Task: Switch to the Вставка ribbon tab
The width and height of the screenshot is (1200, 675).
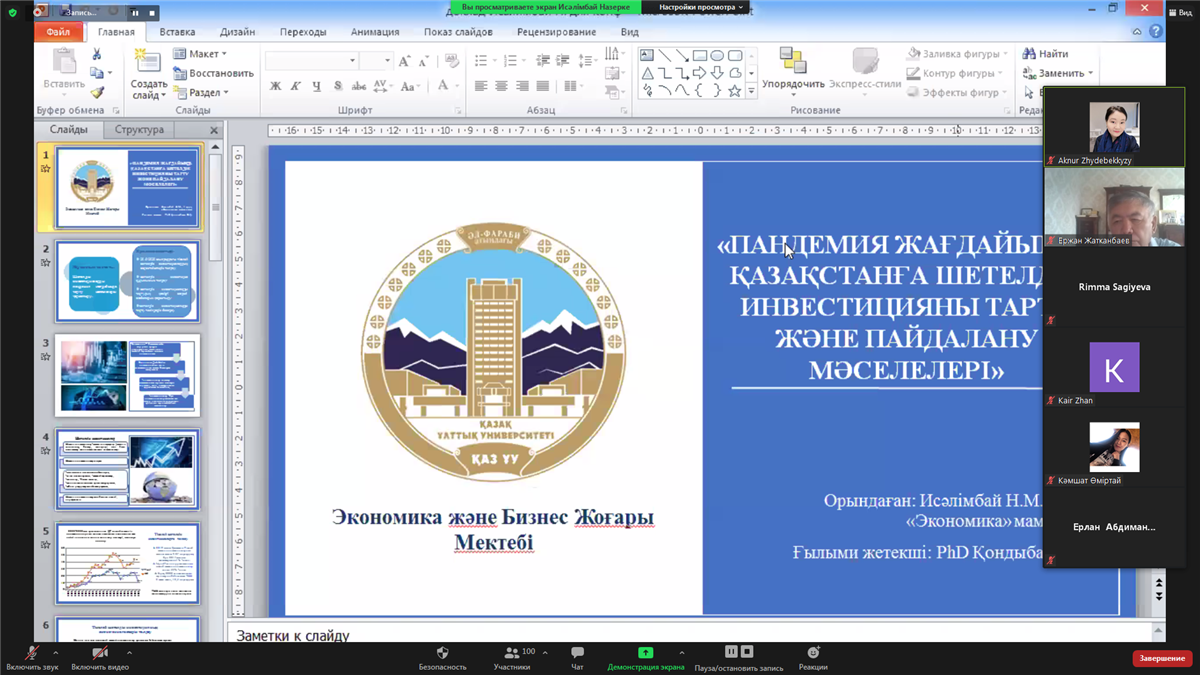Action: pos(177,32)
